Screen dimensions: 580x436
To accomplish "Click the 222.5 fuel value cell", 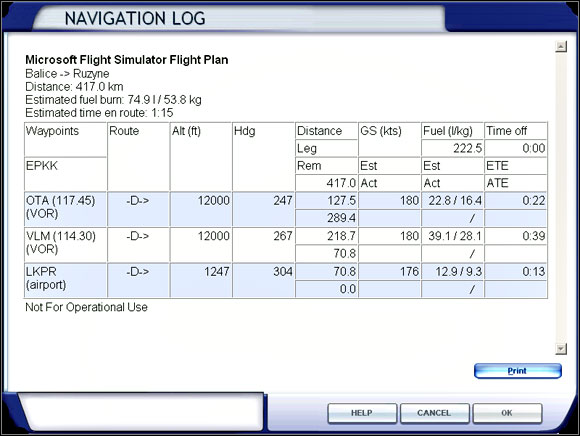I will (452, 148).
